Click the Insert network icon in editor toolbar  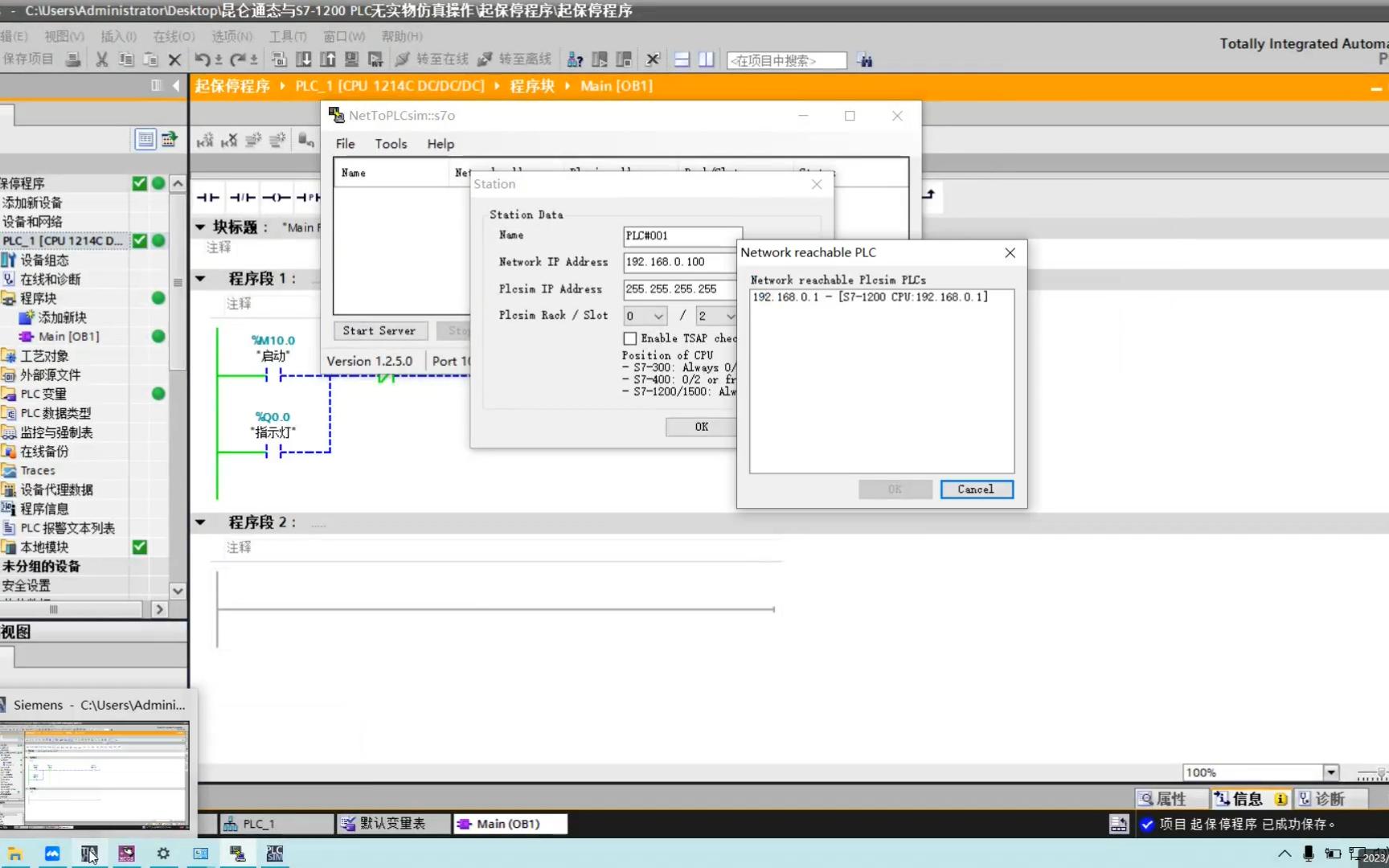pos(205,141)
